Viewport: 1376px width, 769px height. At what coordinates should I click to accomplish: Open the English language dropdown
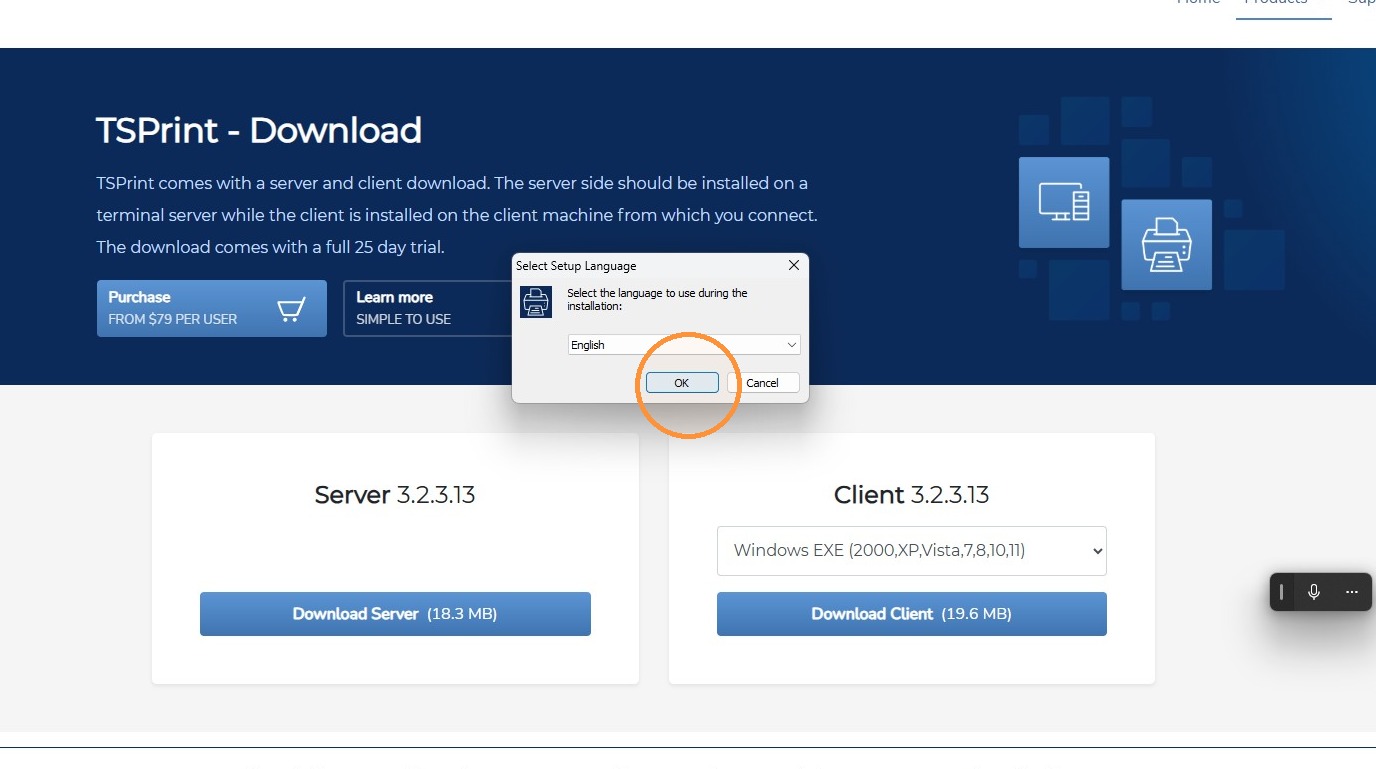coord(684,345)
